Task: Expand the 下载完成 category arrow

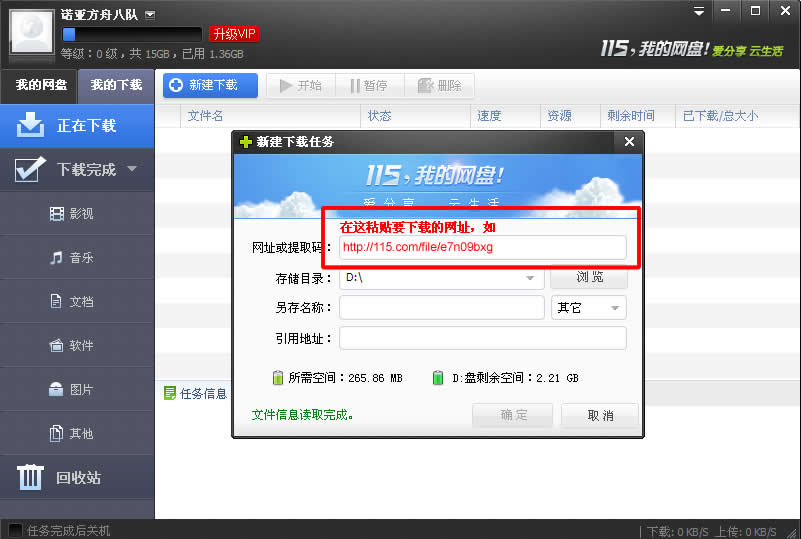Action: (132, 170)
